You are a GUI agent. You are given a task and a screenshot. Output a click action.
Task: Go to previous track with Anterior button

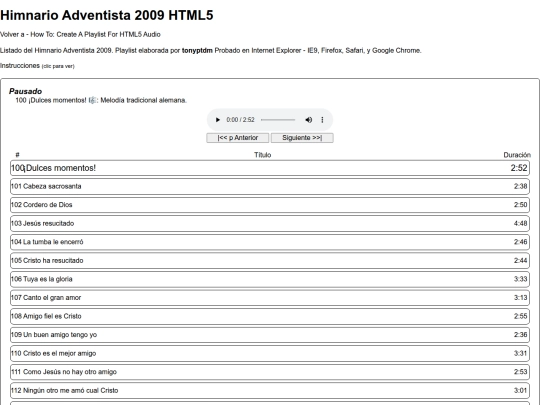tap(238, 138)
